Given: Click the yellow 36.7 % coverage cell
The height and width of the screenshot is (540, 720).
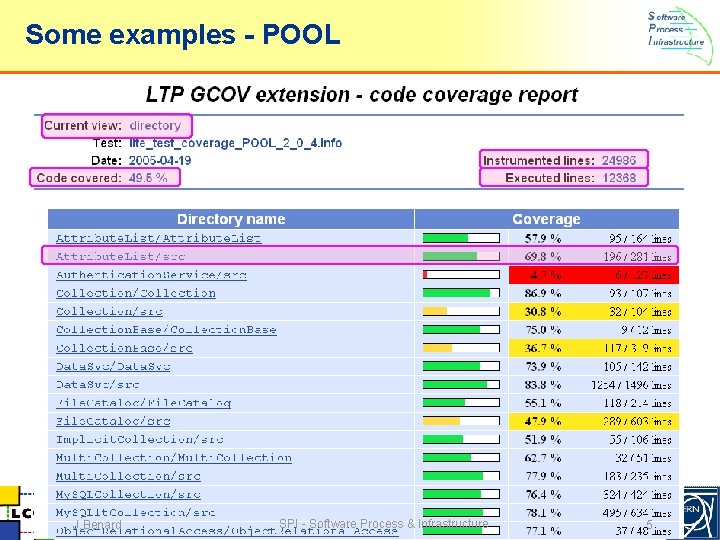Looking at the screenshot, I should tap(543, 348).
